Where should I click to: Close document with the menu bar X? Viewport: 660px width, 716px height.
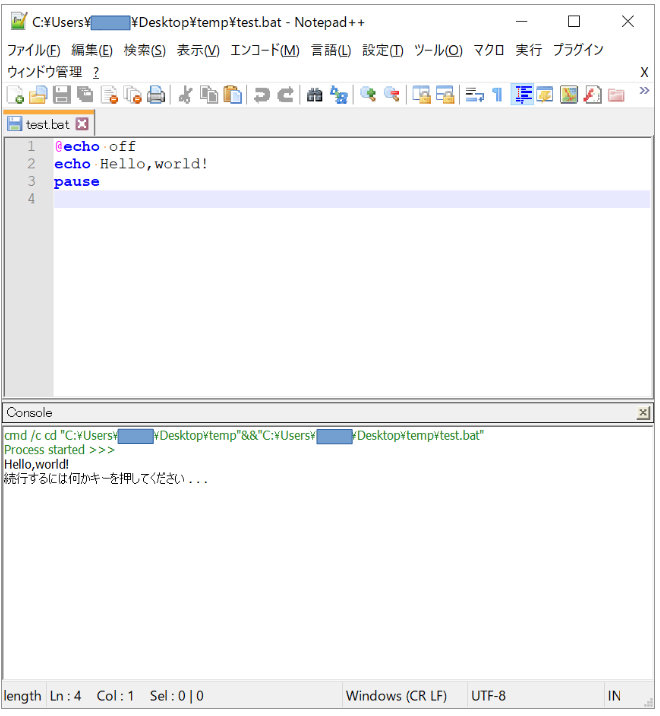click(x=644, y=72)
